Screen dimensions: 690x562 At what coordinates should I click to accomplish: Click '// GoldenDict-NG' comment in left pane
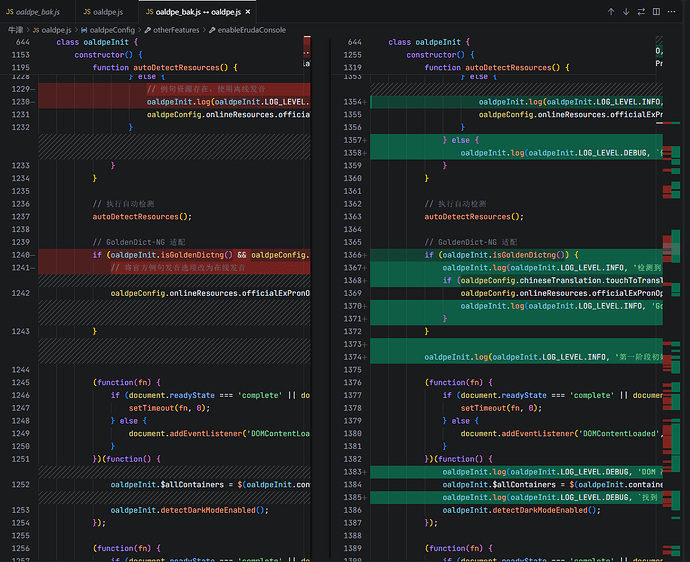pos(139,242)
